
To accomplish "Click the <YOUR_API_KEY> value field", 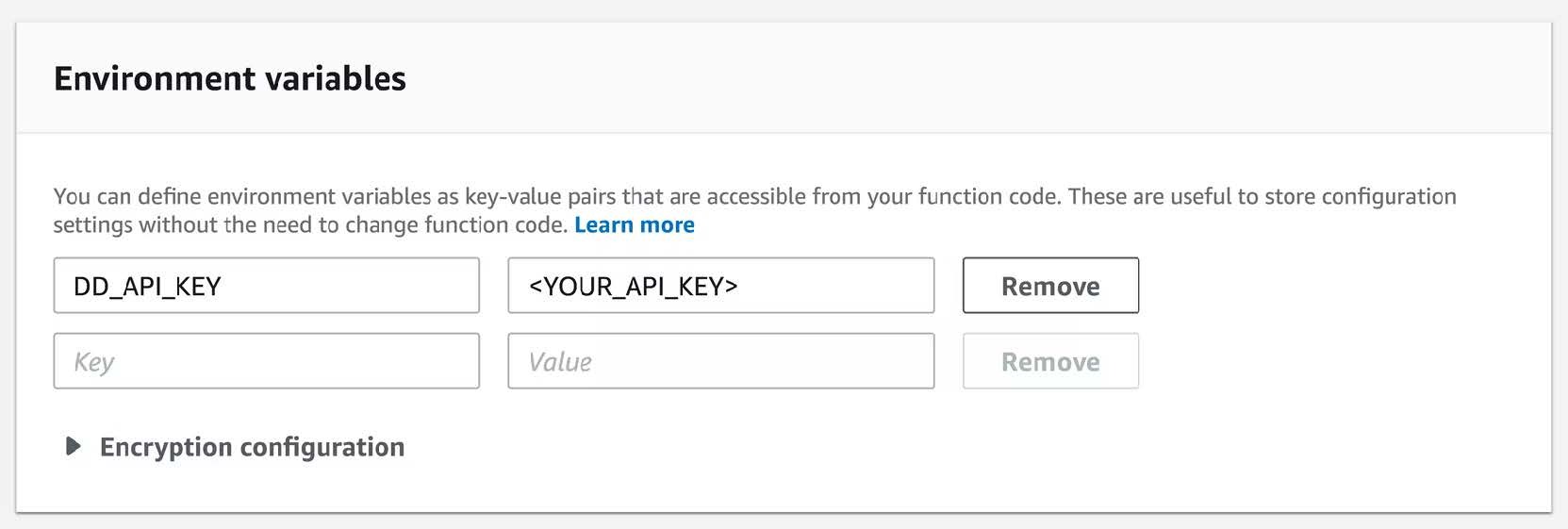I will point(720,286).
